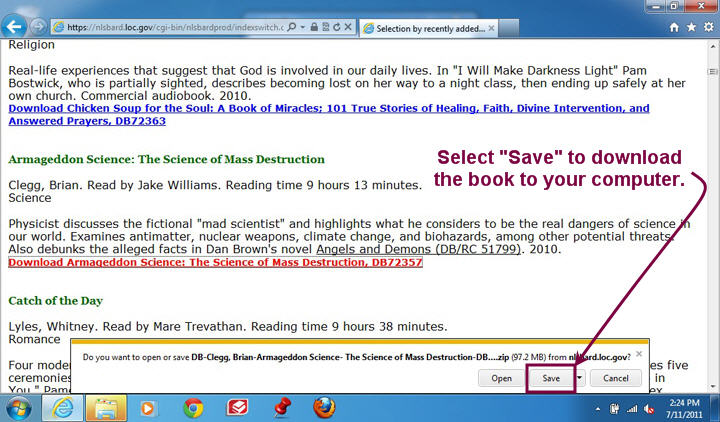This screenshot has height=422, width=720.
Task: Launch Firefox from the taskbar
Action: coord(324,407)
